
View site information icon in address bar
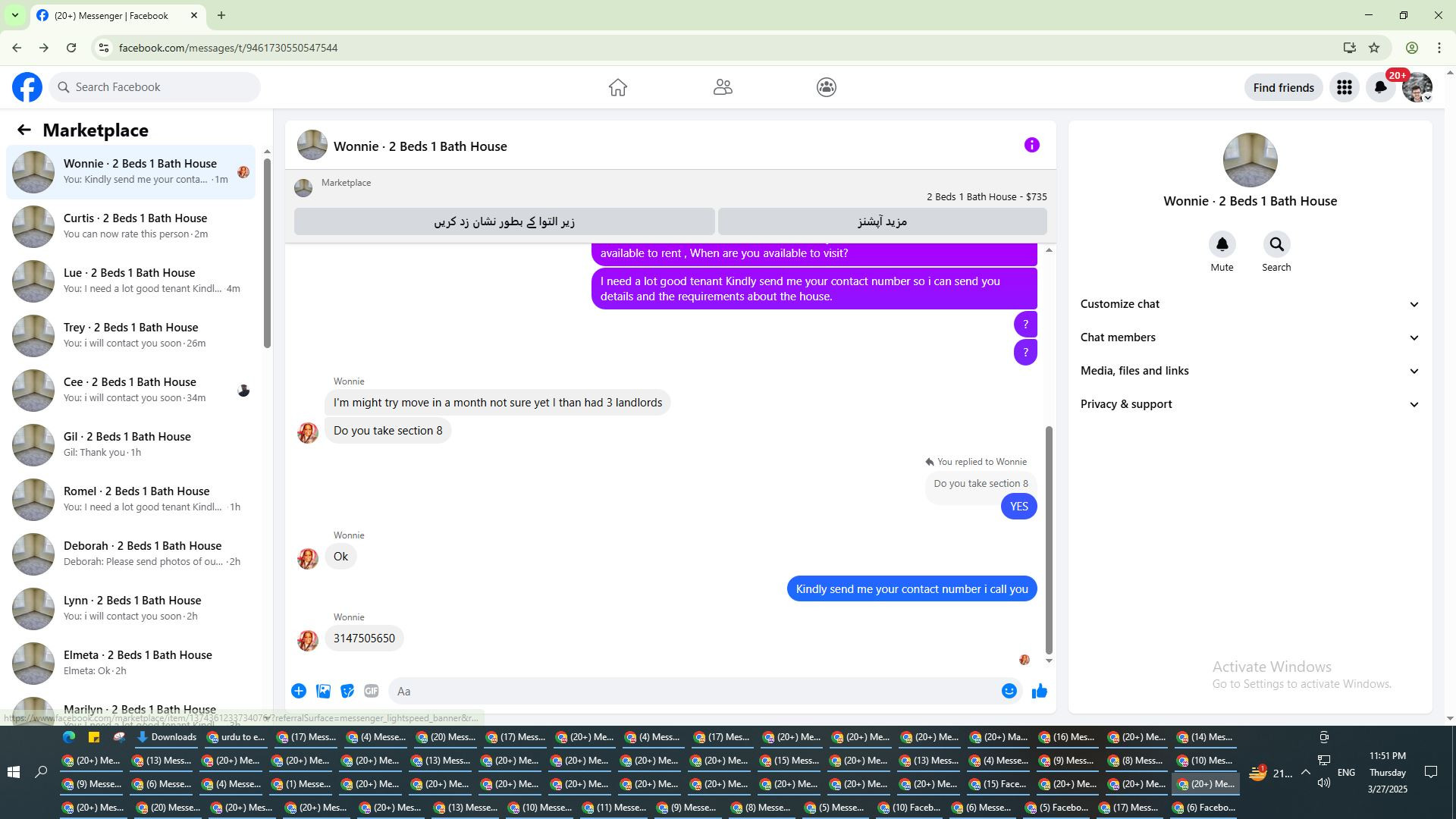pos(105,48)
